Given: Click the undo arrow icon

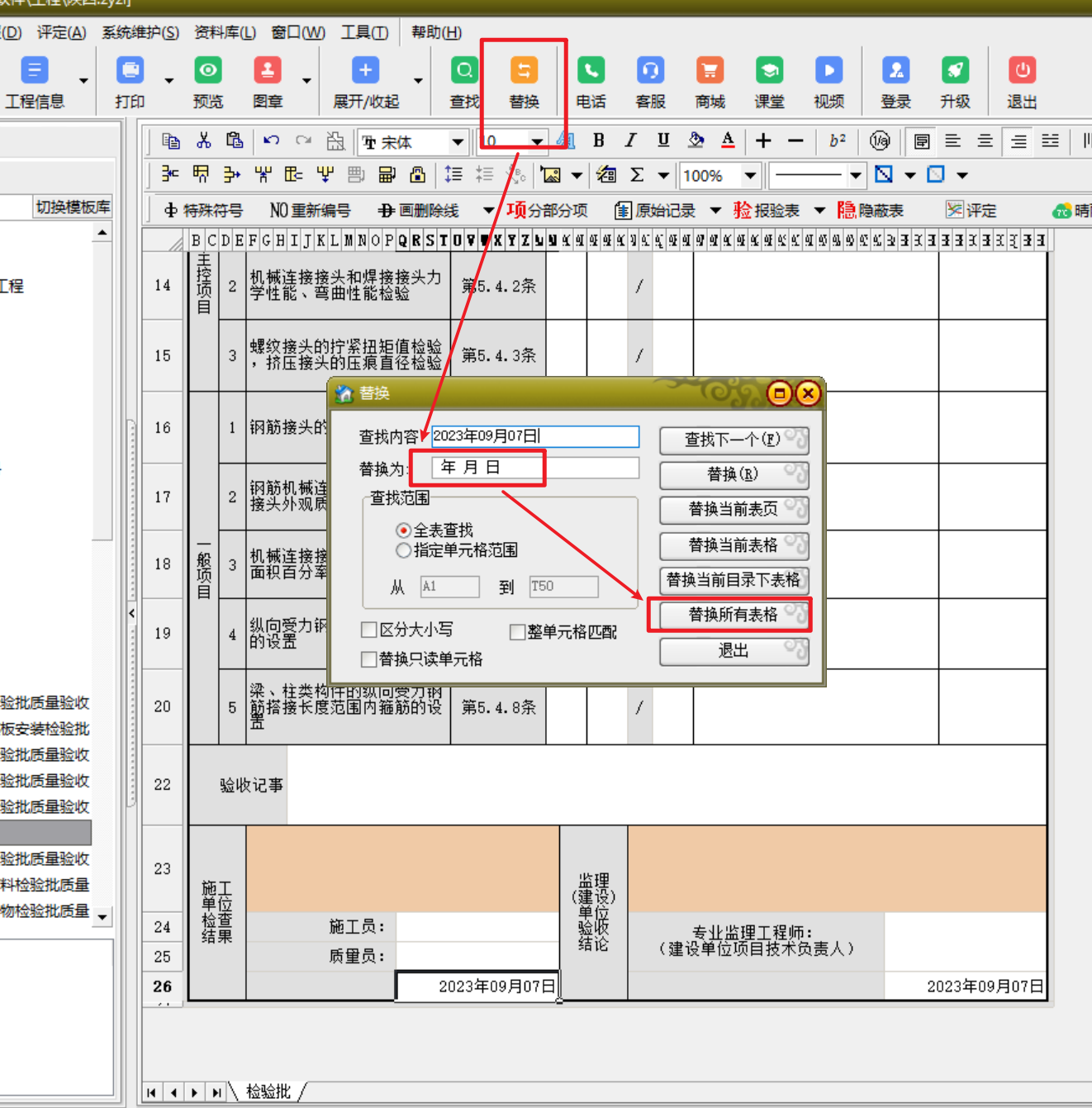Looking at the screenshot, I should tap(271, 141).
